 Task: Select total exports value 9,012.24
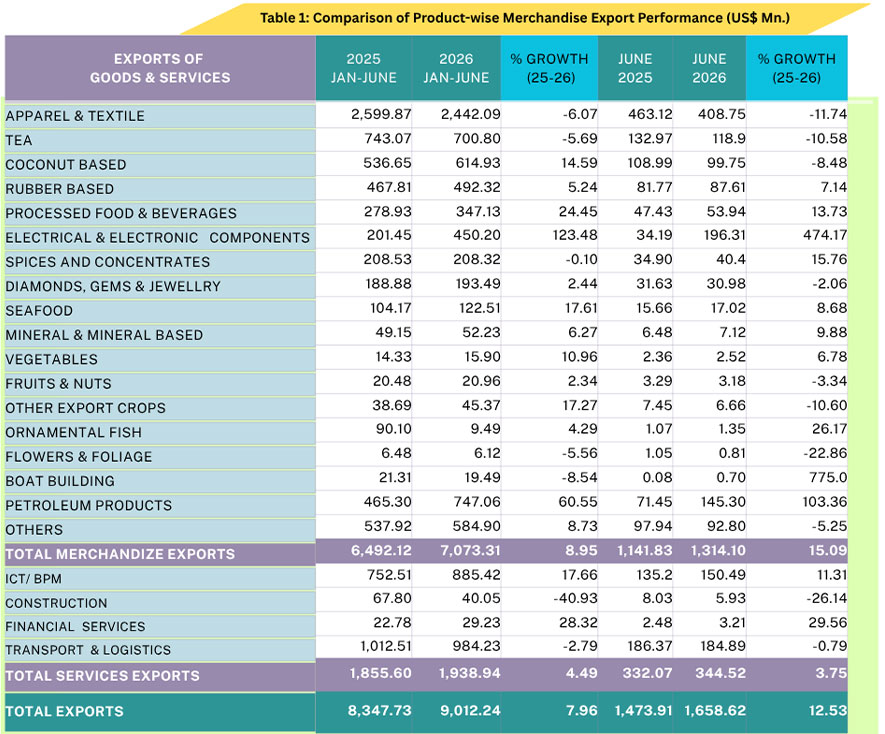point(470,710)
